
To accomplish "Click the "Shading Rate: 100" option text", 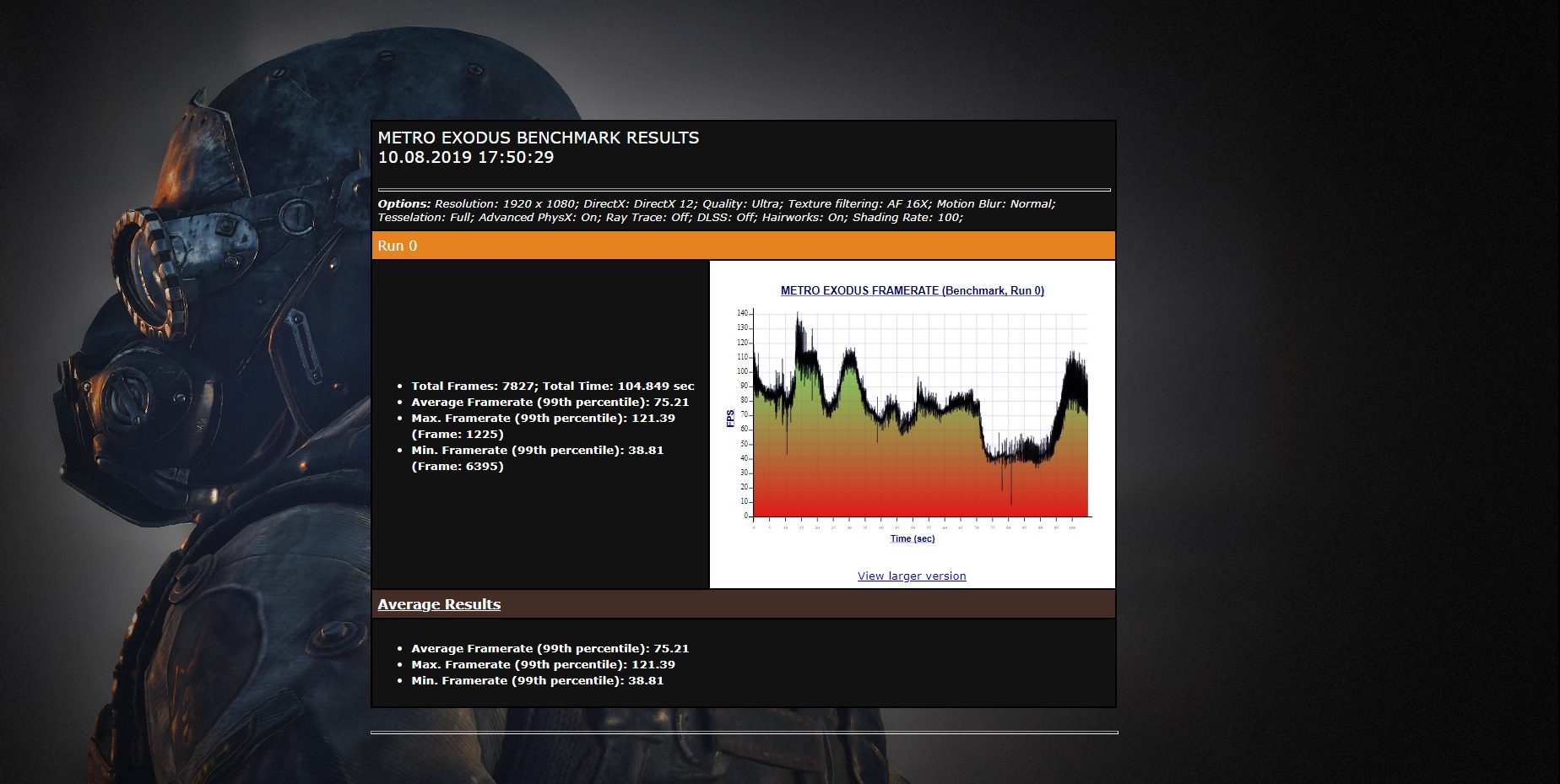I will pos(907,218).
